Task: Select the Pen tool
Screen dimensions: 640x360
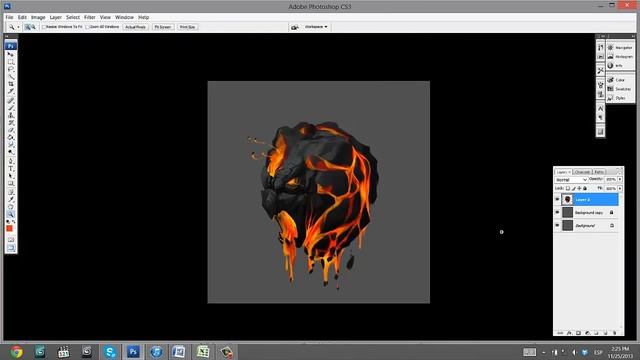Action: point(11,161)
